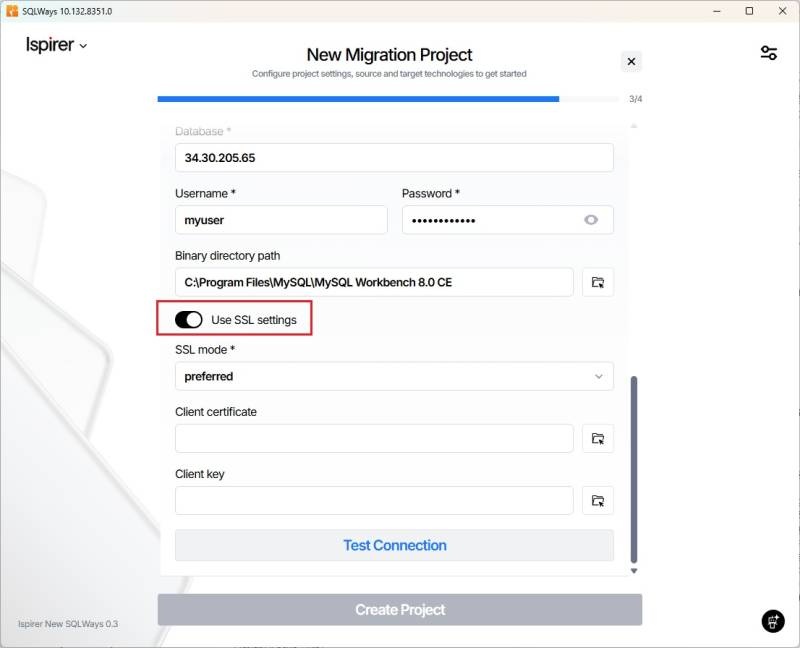Click the form's vertical scrollbar thumb
The width and height of the screenshot is (800, 648).
(633, 470)
